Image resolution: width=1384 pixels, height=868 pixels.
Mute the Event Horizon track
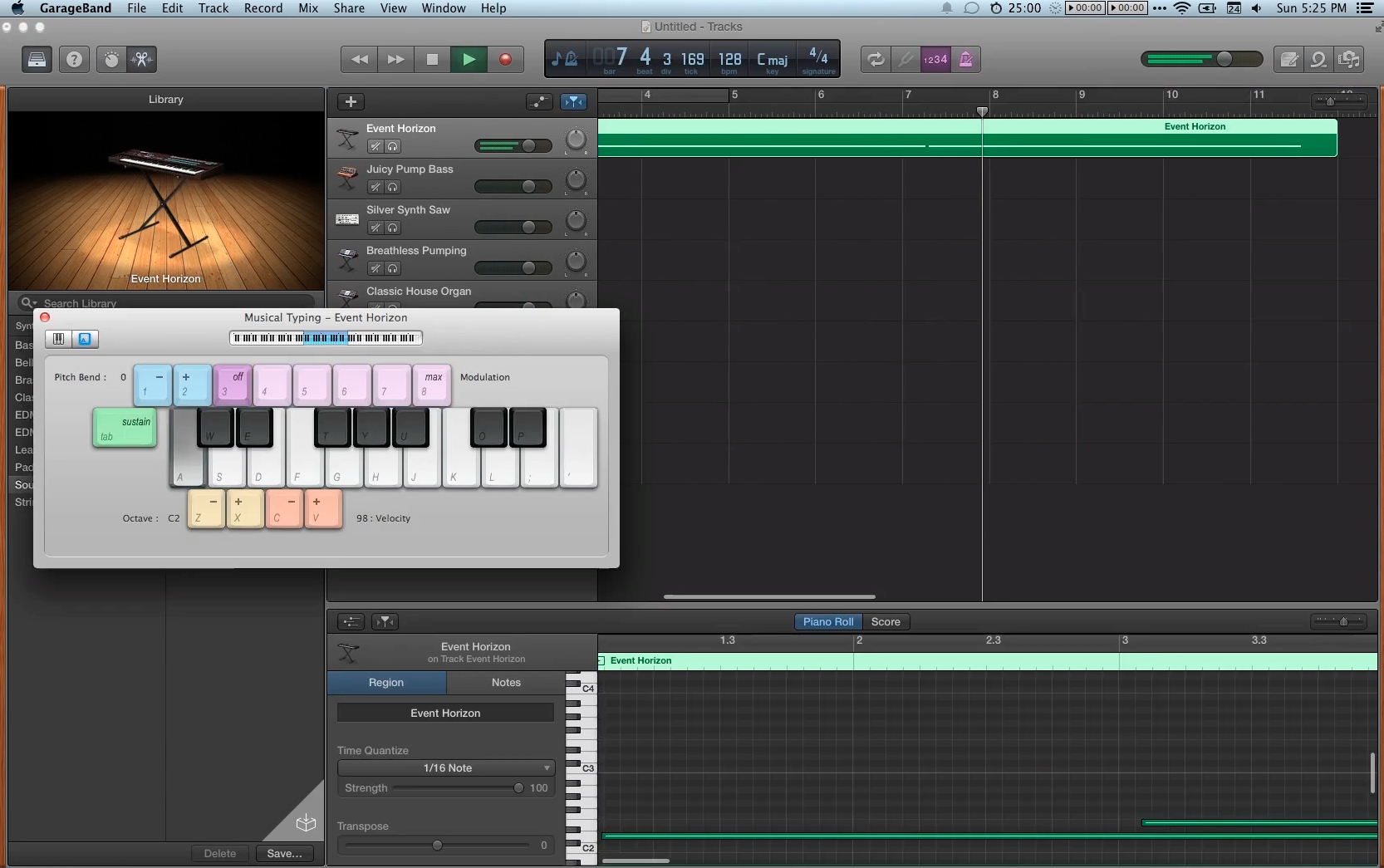[x=375, y=146]
